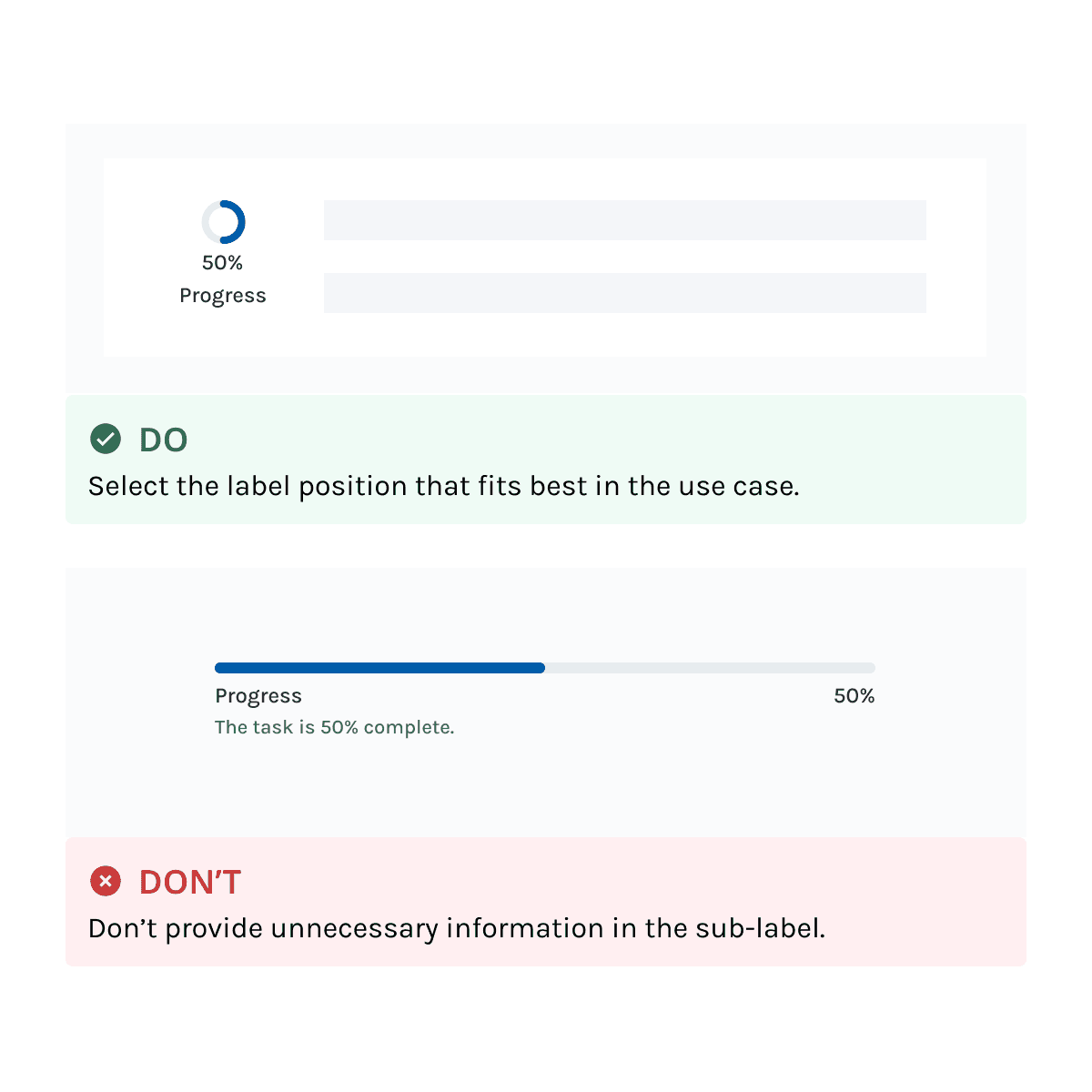Click the lower gray placeholder bar
Image resolution: width=1092 pixels, height=1092 pixels.
tap(625, 293)
